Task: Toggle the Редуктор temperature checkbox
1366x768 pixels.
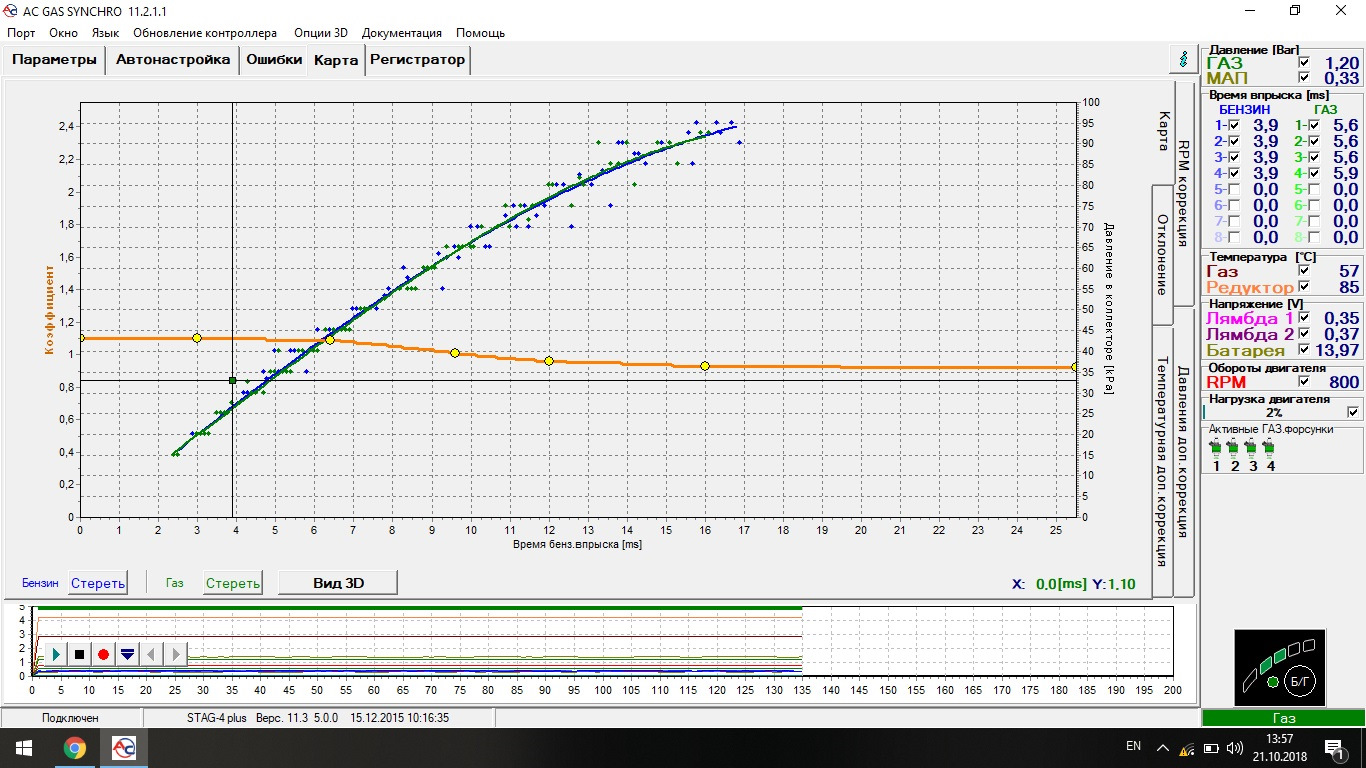Action: (1303, 287)
